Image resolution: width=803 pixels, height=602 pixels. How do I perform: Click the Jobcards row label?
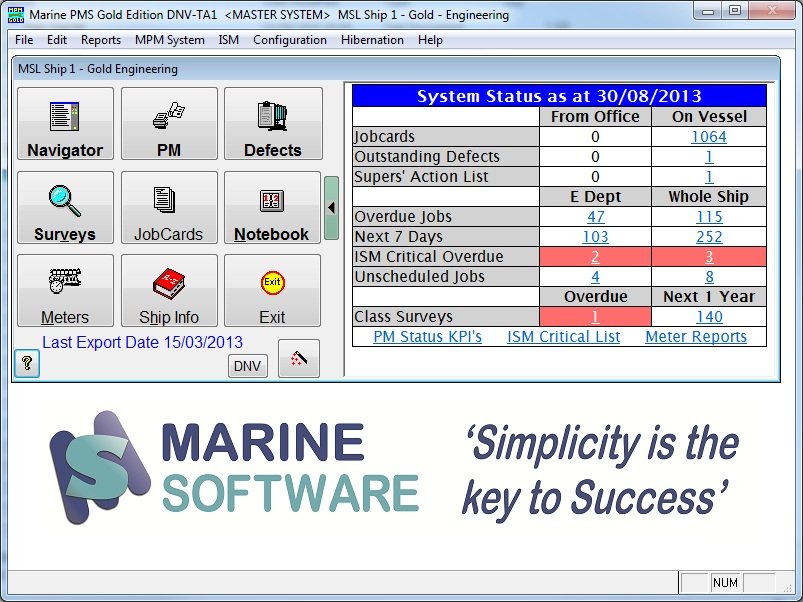click(446, 137)
